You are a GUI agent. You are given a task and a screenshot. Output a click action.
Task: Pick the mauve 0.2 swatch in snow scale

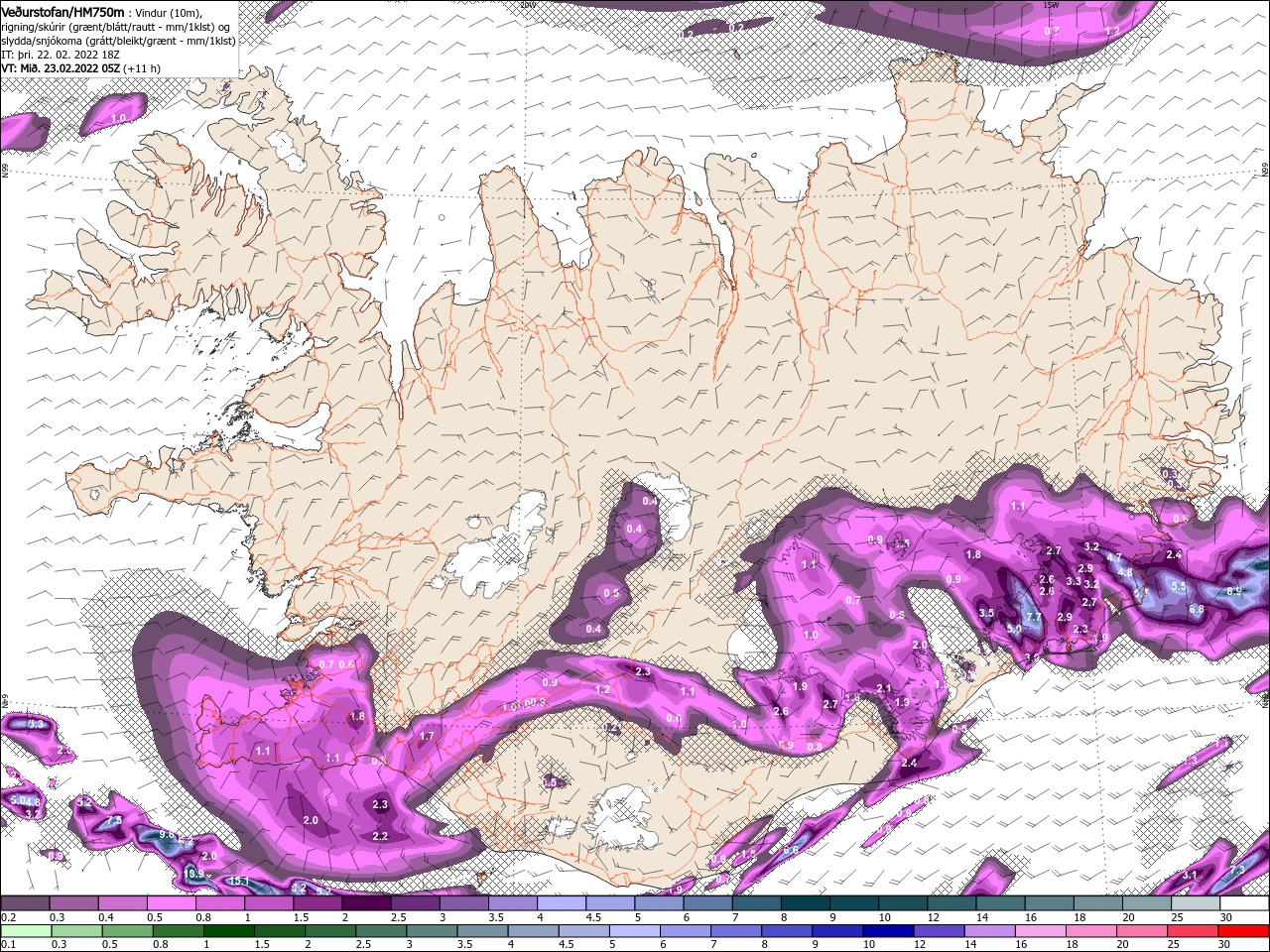click(x=25, y=903)
